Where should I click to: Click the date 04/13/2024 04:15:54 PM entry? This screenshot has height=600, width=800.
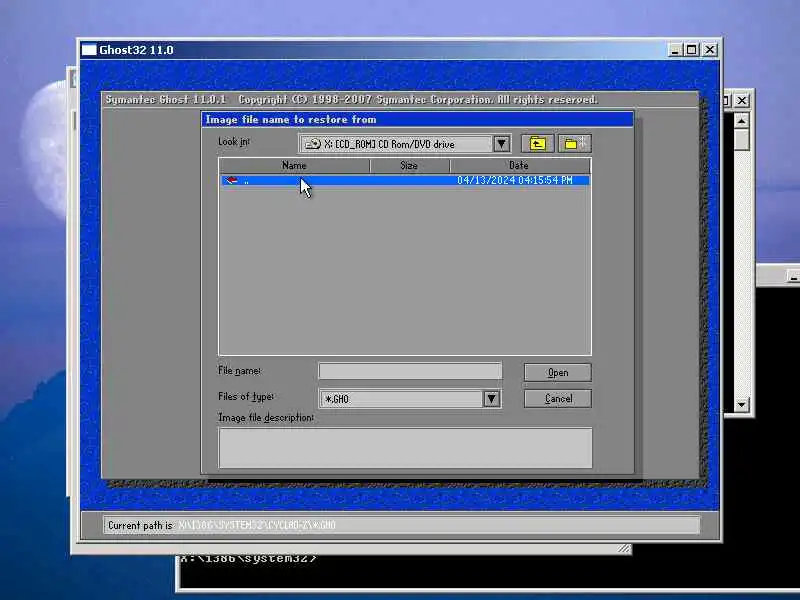pos(515,180)
